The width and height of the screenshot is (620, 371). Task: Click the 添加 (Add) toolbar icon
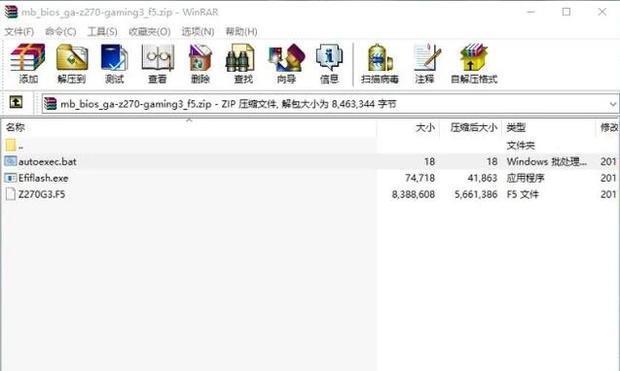pos(28,63)
